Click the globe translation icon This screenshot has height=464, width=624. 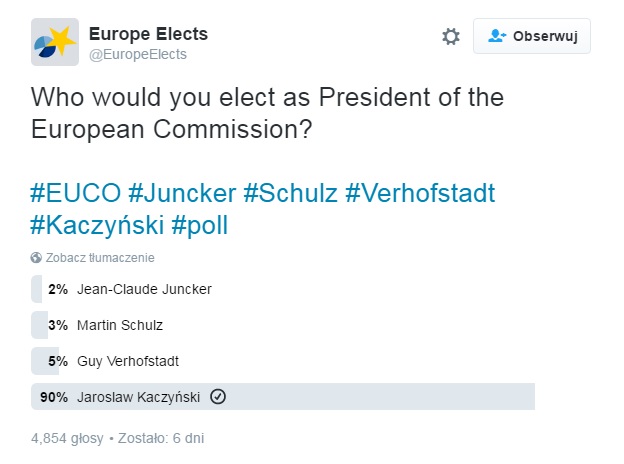[36, 257]
